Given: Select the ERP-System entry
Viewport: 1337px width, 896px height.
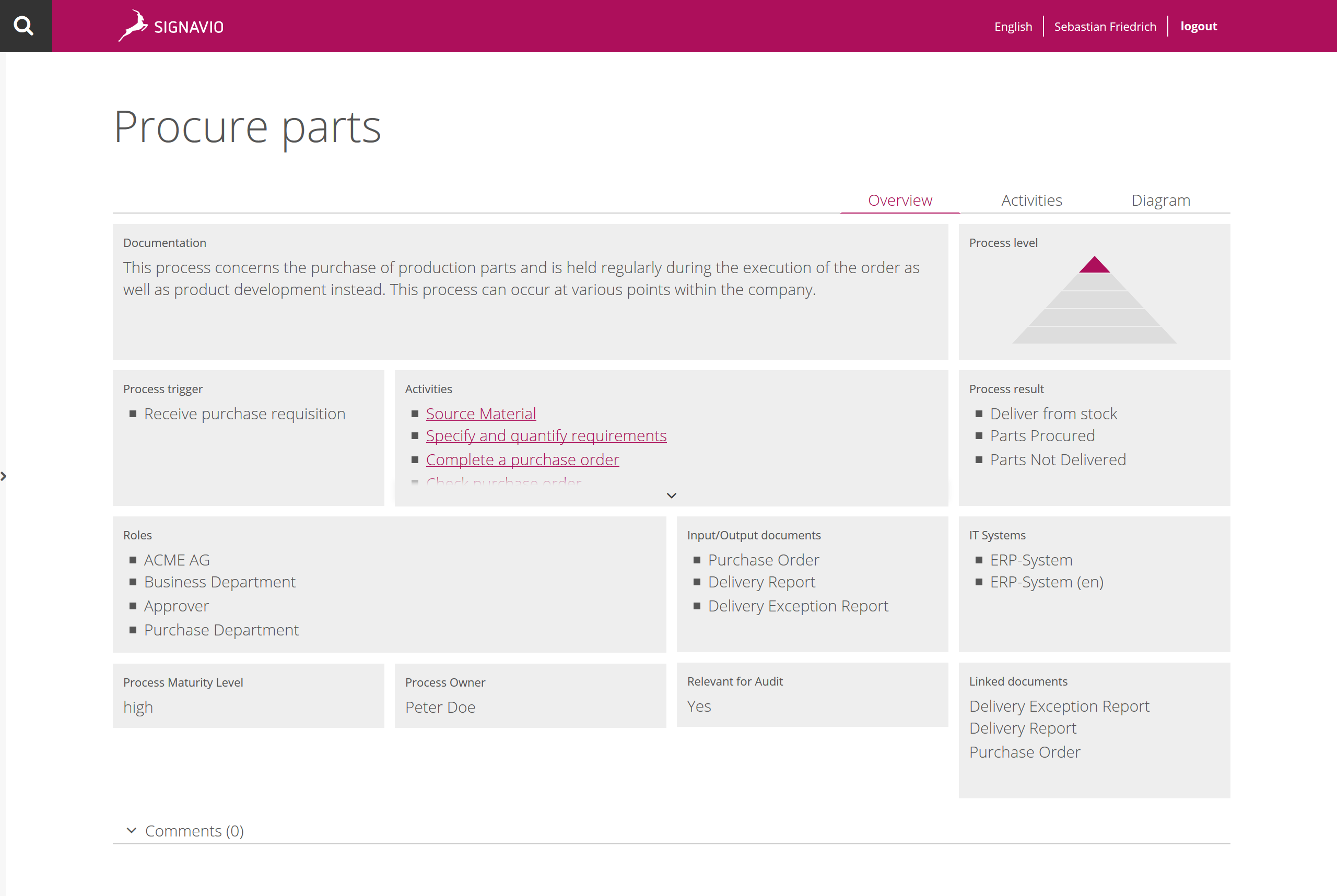Looking at the screenshot, I should 1030,560.
